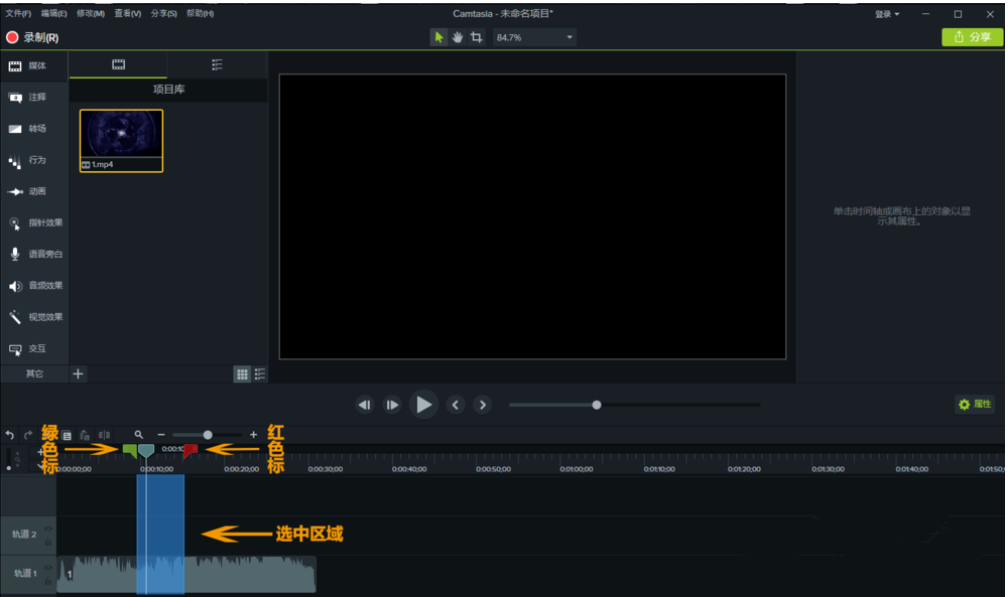Open the 帮助(H) menu

pos(201,13)
